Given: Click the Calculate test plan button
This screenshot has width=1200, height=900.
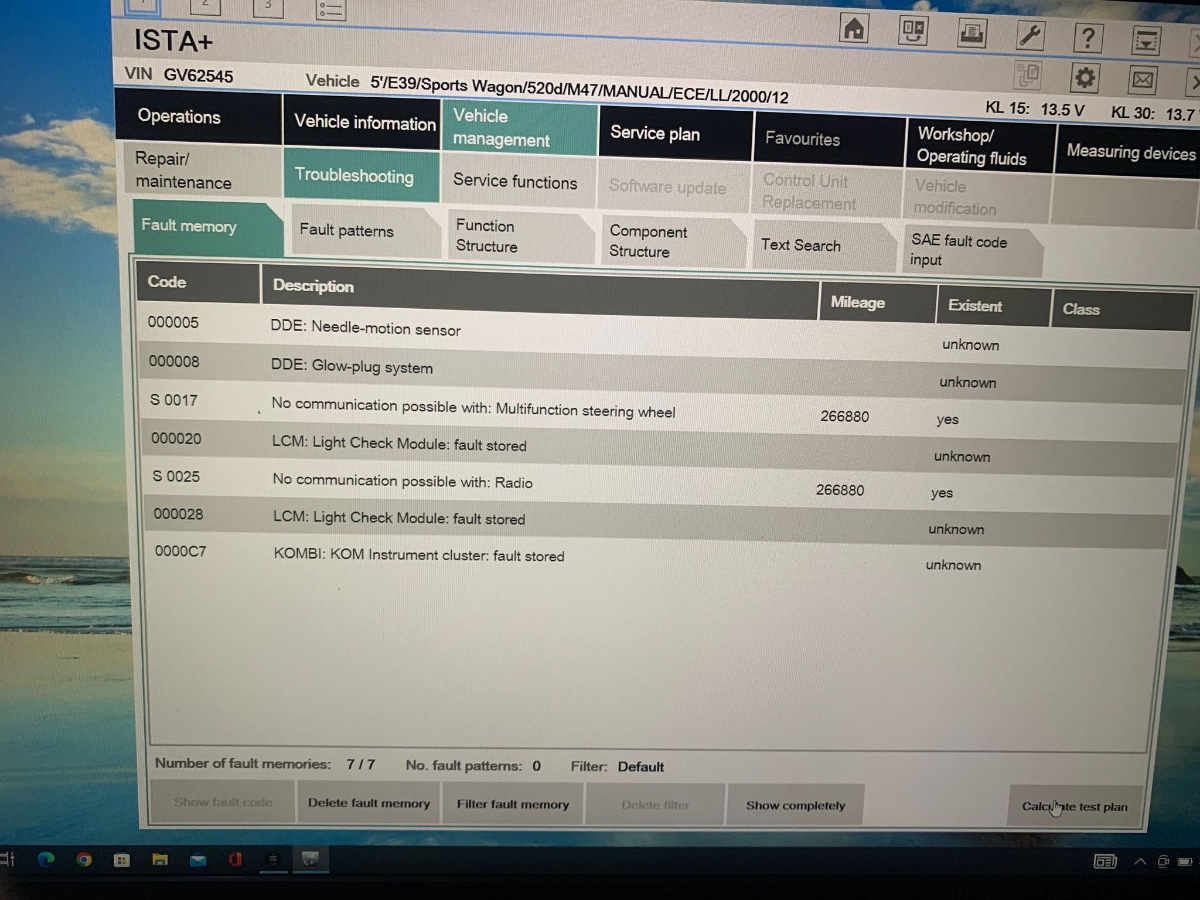Looking at the screenshot, I should [1074, 807].
